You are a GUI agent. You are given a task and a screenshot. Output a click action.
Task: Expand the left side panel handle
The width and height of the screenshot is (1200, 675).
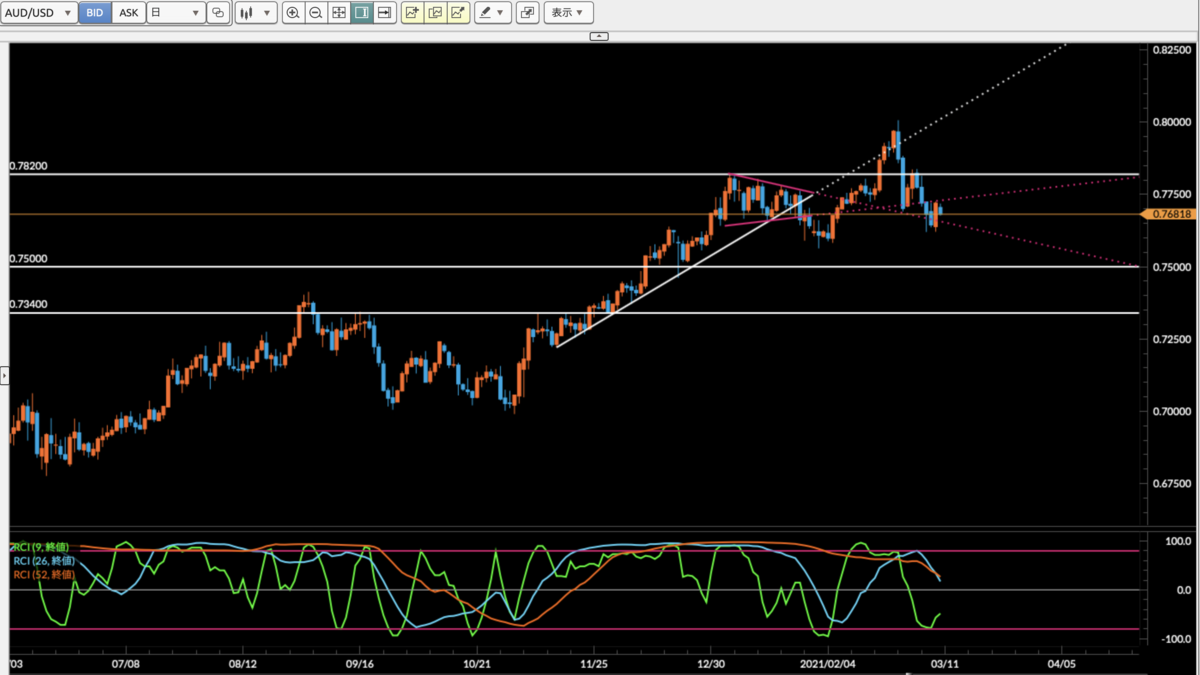[4, 376]
